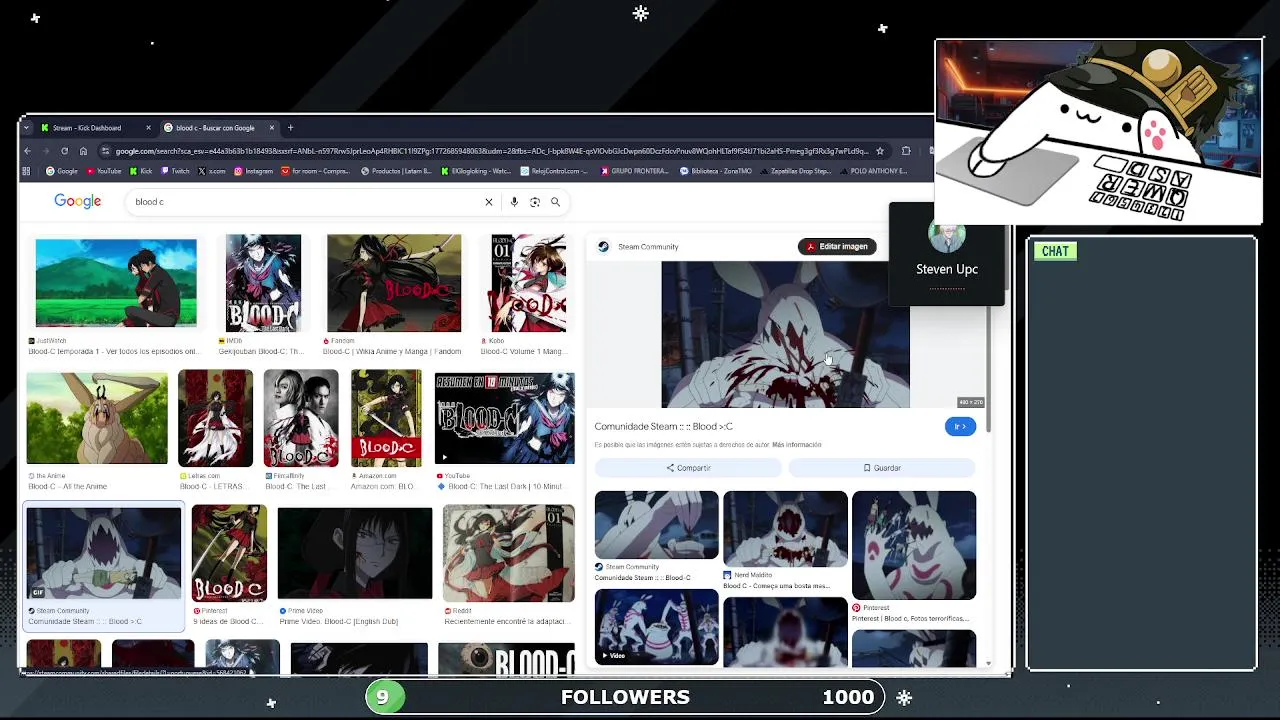Open the Kobo Blood-C Volume 1 Manga thumbnail

point(528,283)
